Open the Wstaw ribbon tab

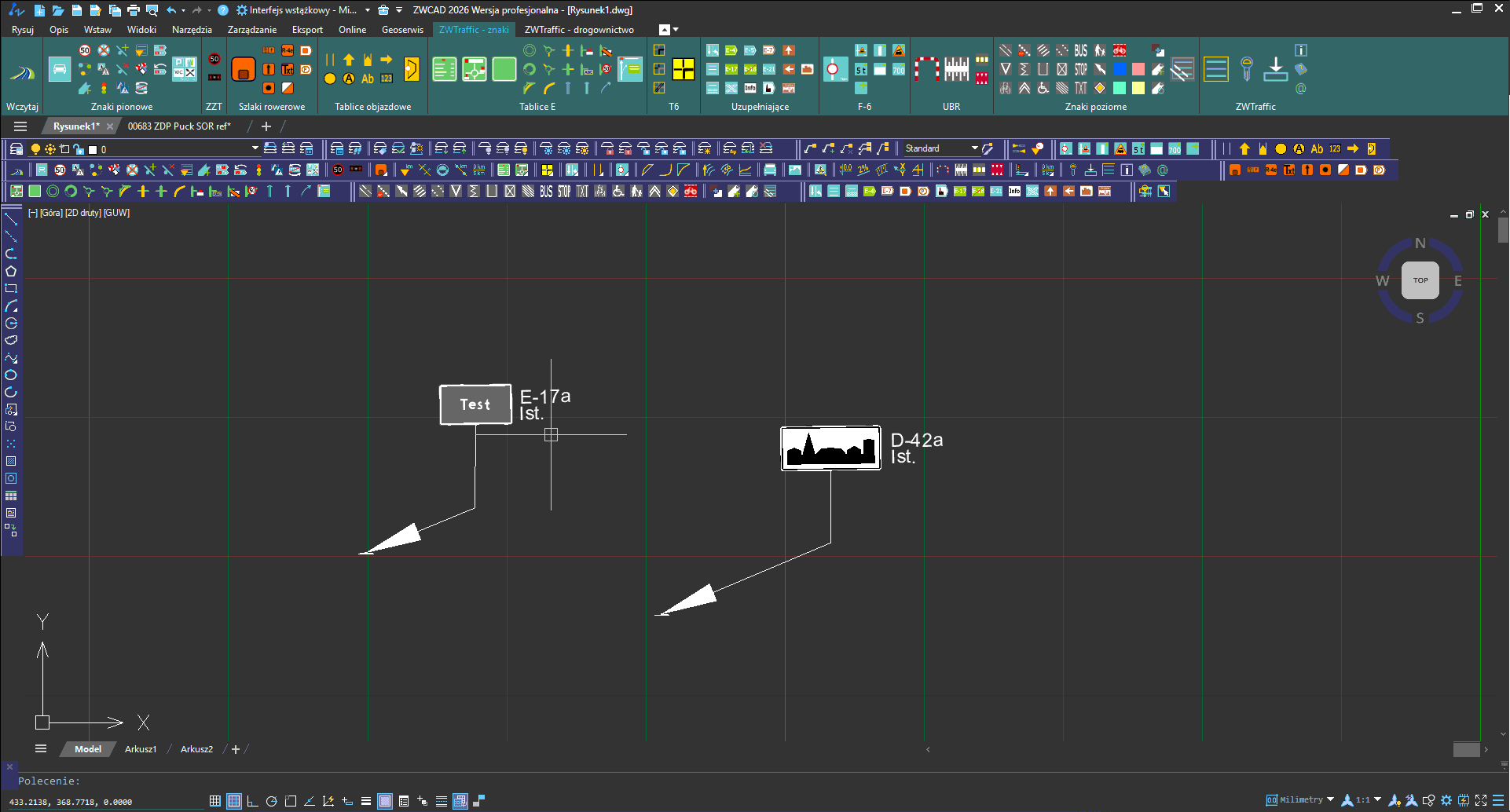click(97, 30)
